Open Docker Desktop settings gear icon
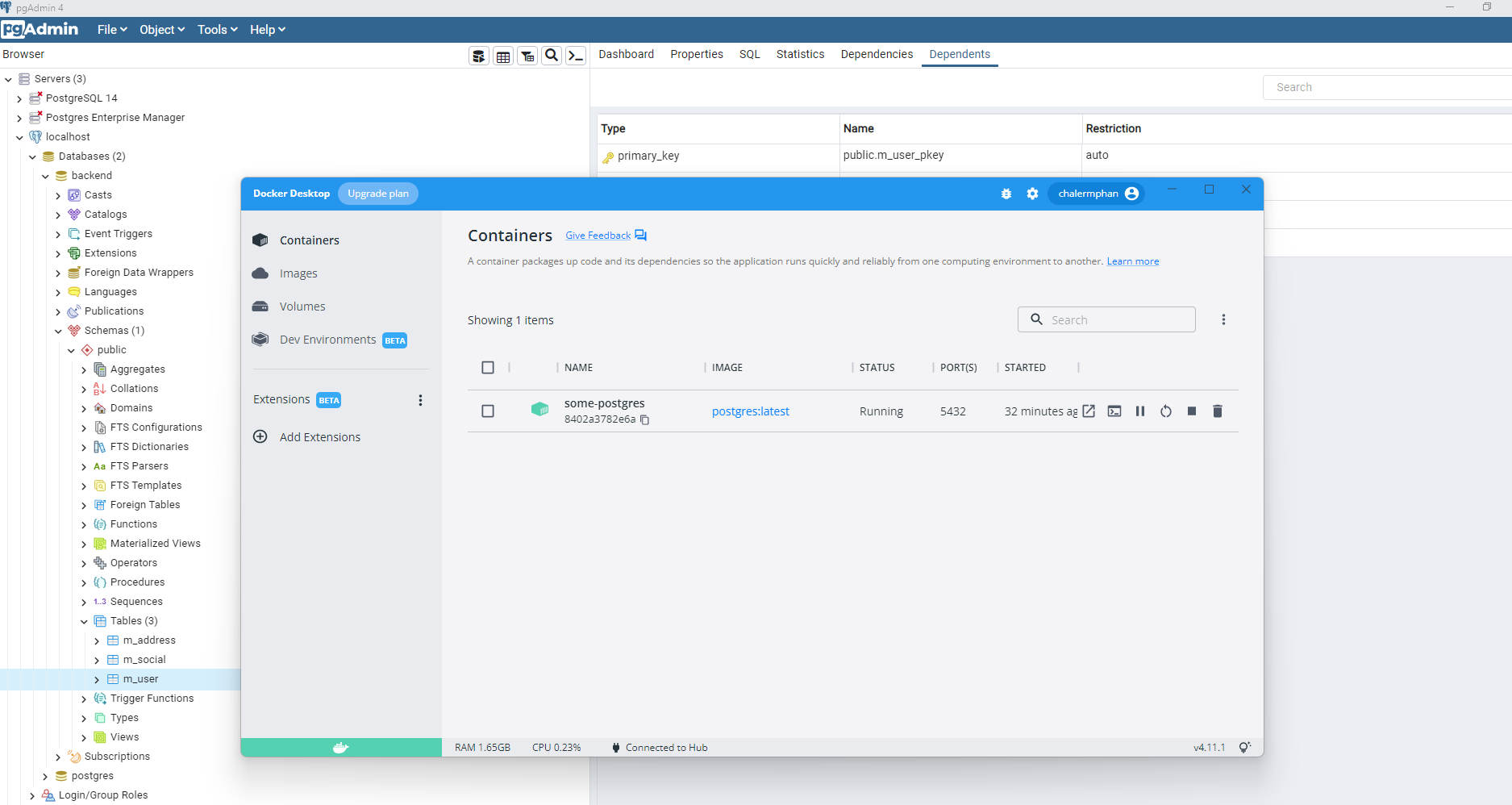This screenshot has width=1512, height=805. (x=1032, y=194)
